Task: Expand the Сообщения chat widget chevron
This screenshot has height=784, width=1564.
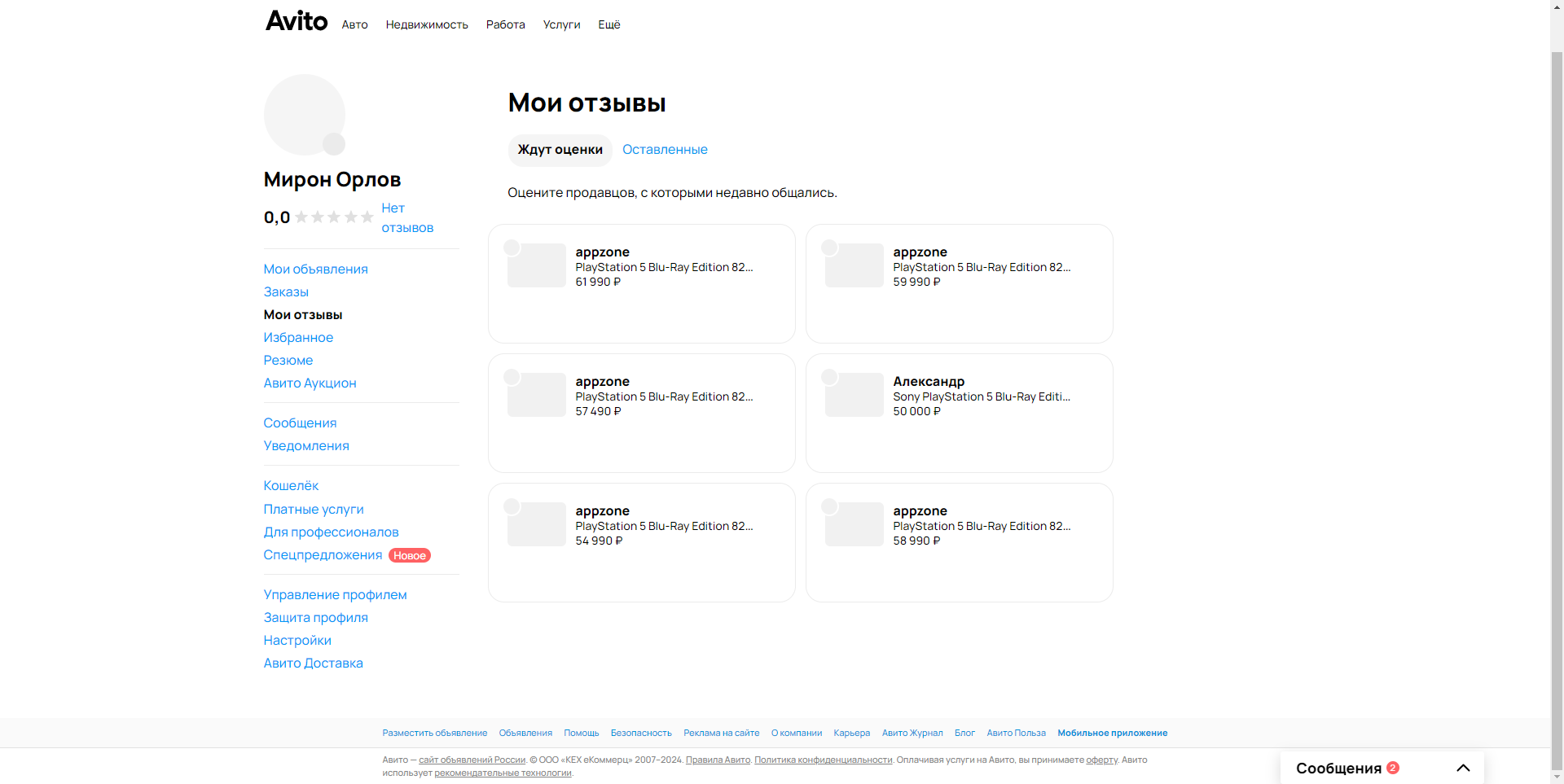Action: (x=1463, y=768)
